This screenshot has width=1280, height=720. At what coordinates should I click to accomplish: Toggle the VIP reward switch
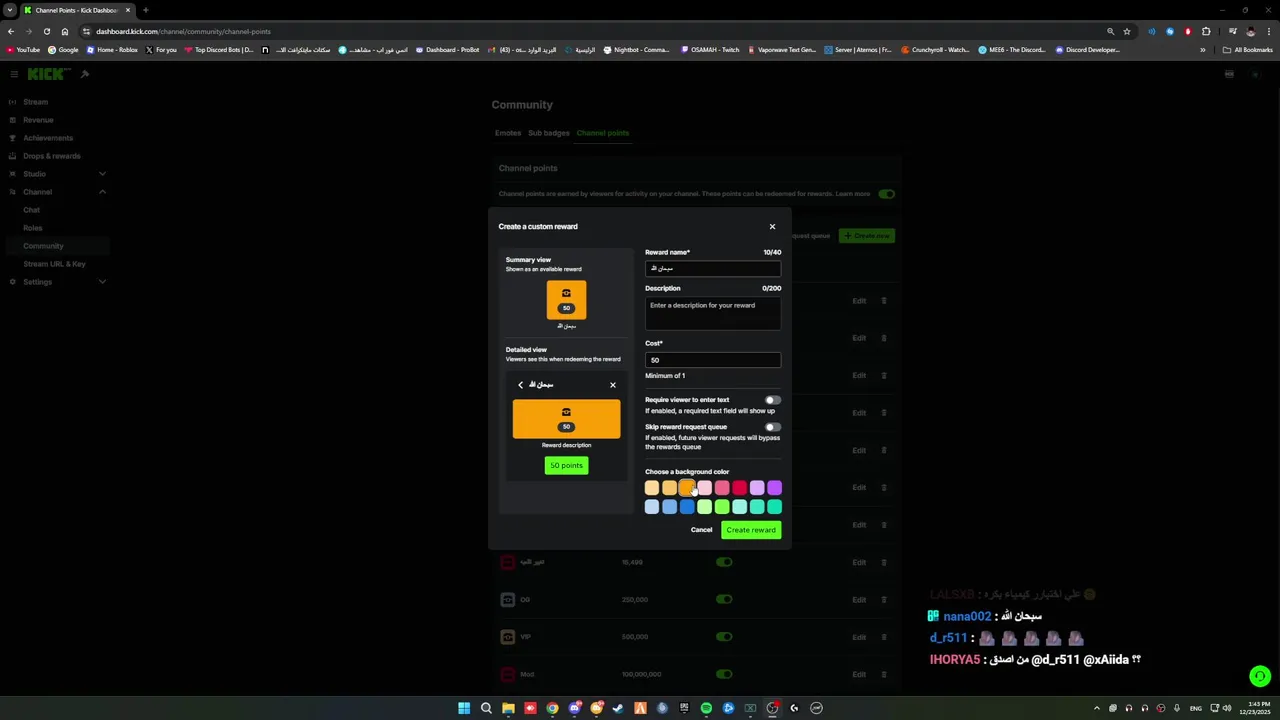tap(724, 637)
